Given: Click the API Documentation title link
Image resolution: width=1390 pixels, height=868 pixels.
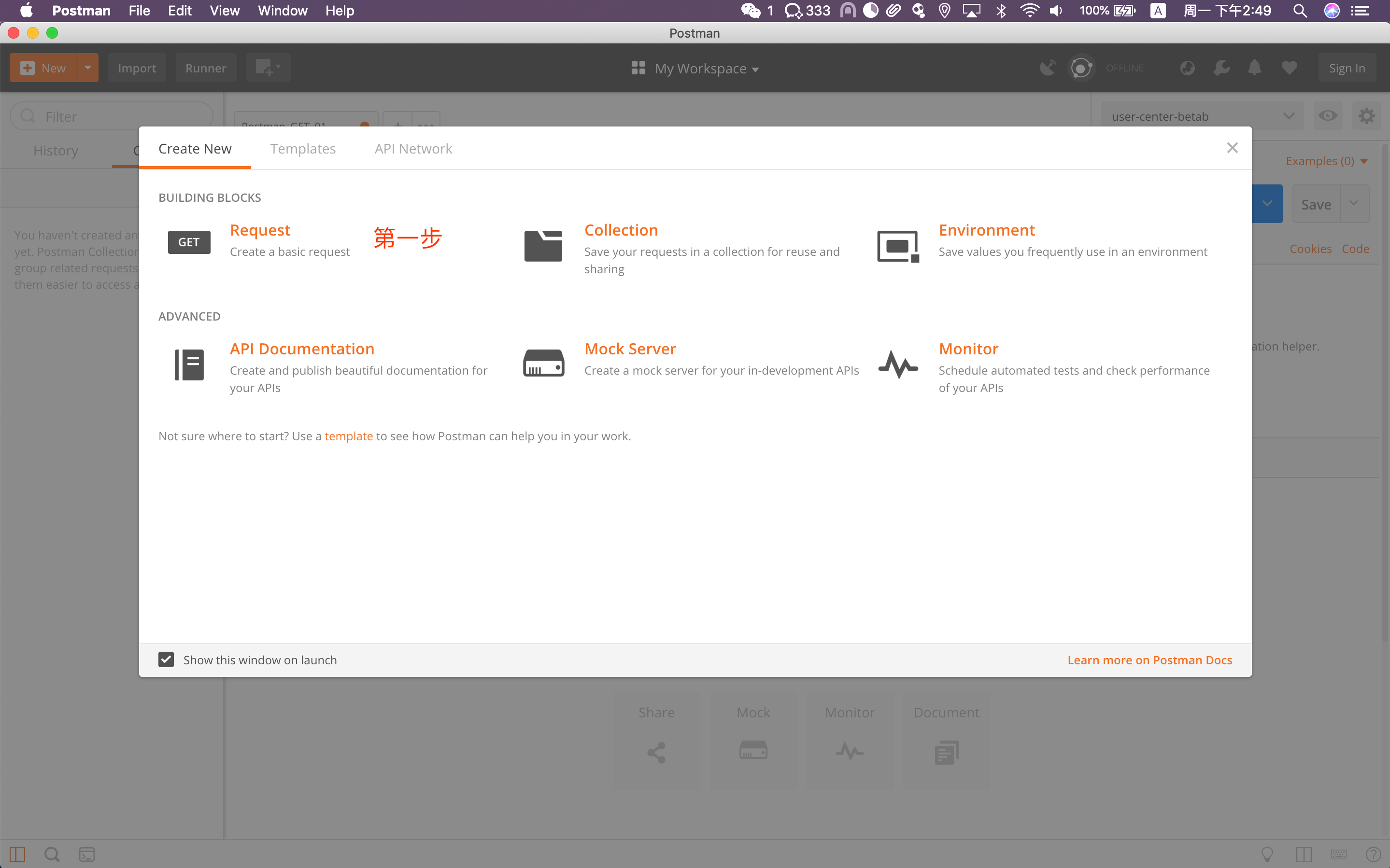Looking at the screenshot, I should point(302,349).
